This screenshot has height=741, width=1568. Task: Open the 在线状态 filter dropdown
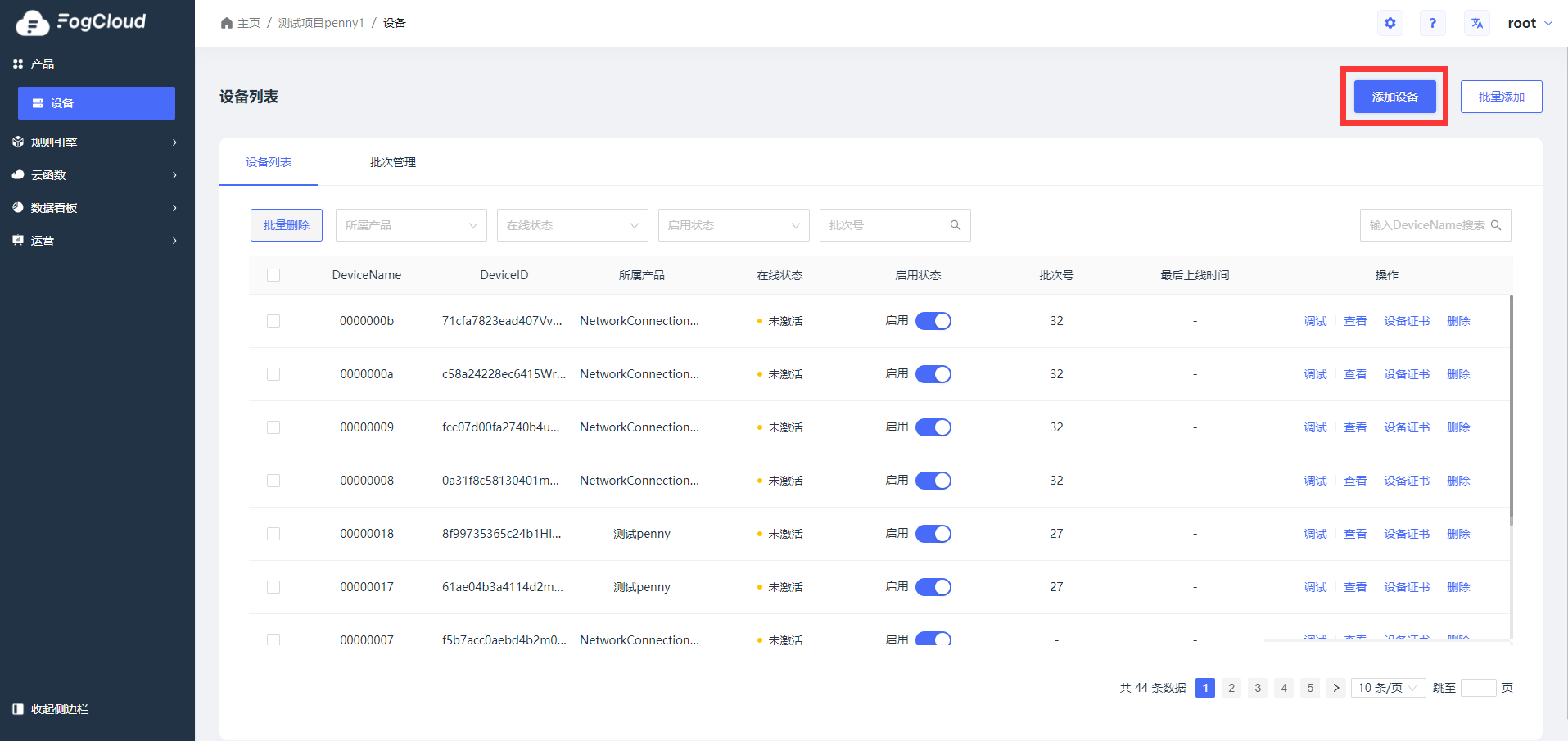572,225
